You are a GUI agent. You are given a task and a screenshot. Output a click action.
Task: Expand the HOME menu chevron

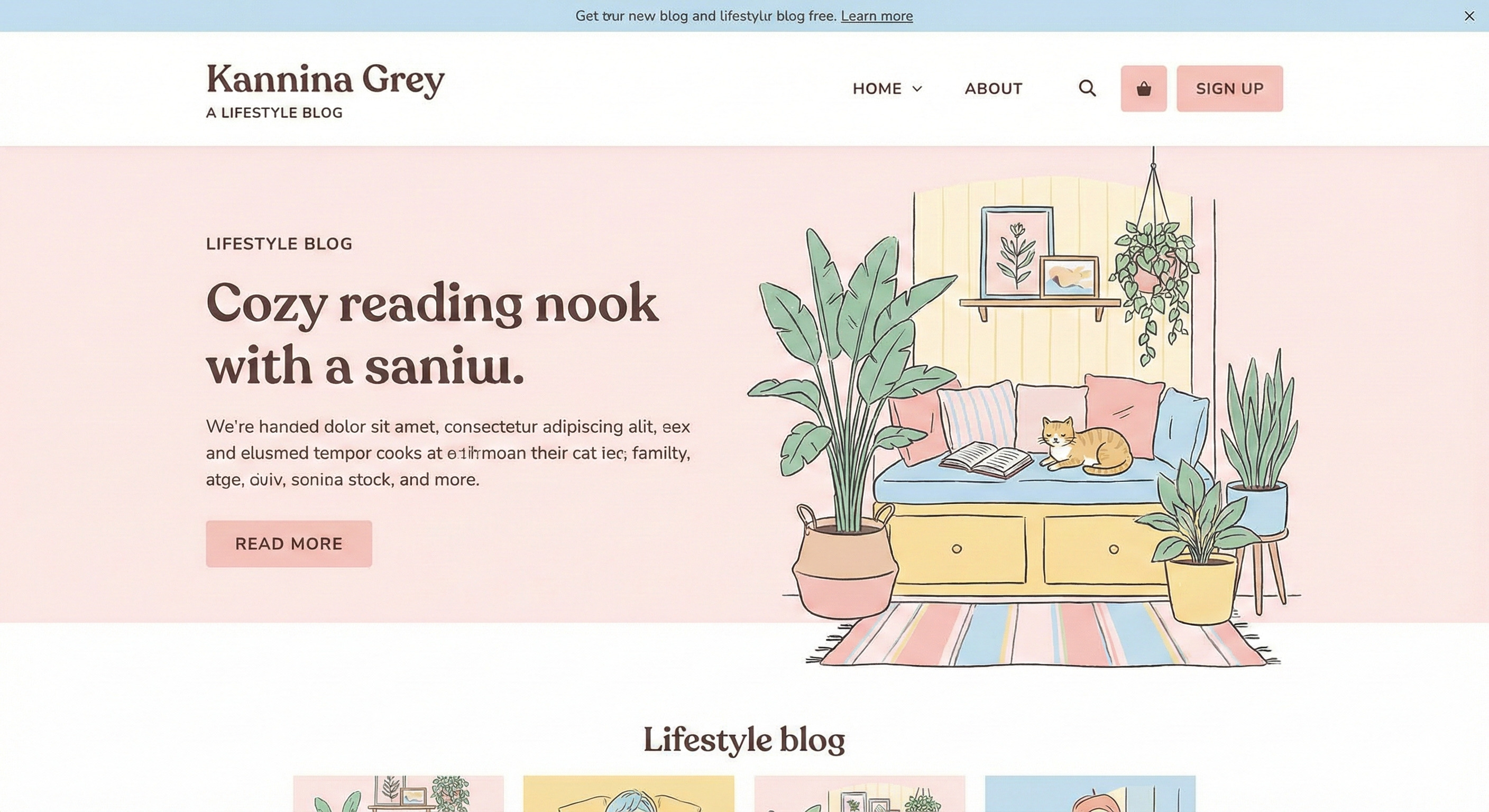coord(917,89)
